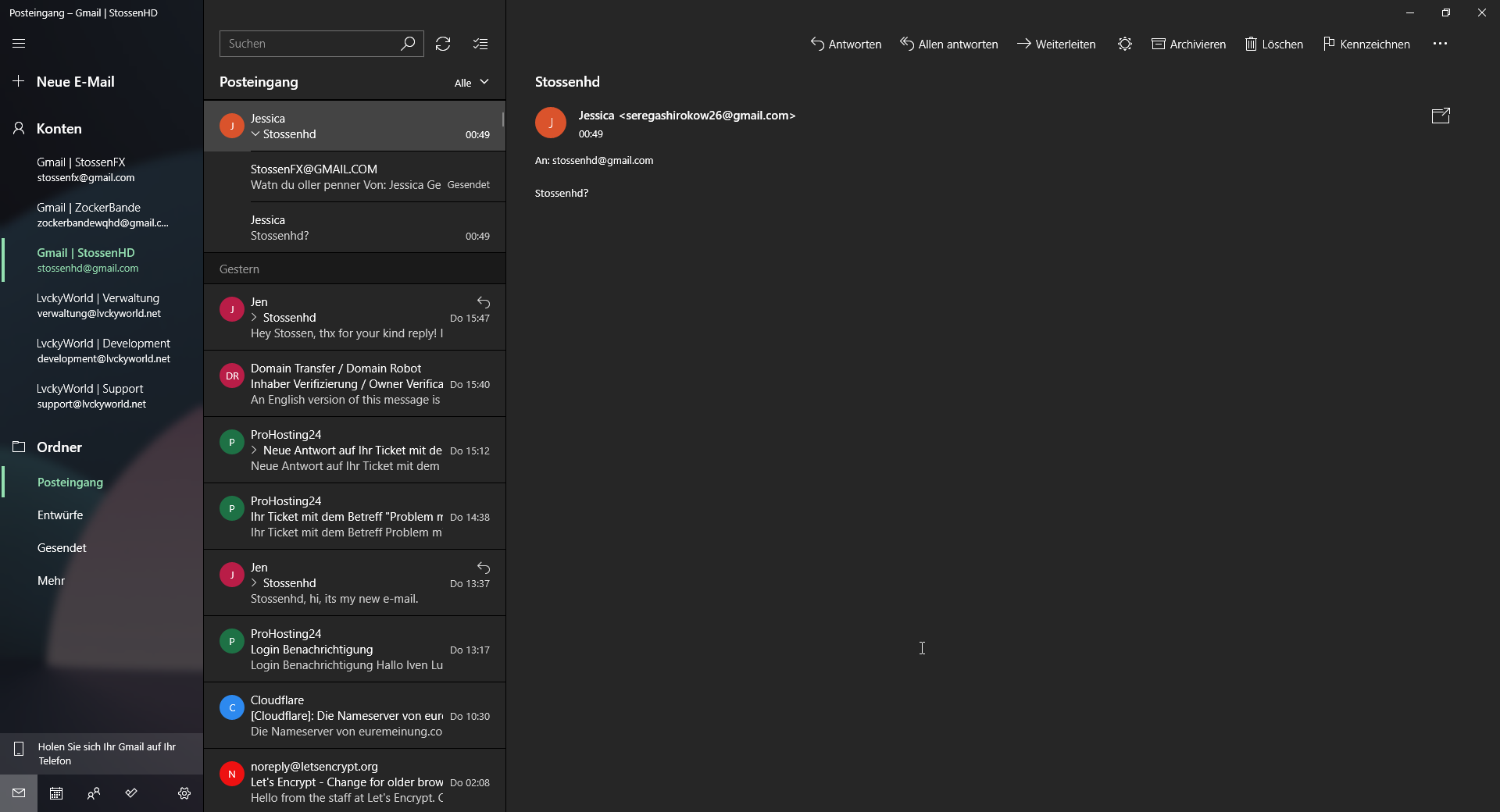Expand Jen's Stossenhd thread from 15:47

(x=255, y=318)
